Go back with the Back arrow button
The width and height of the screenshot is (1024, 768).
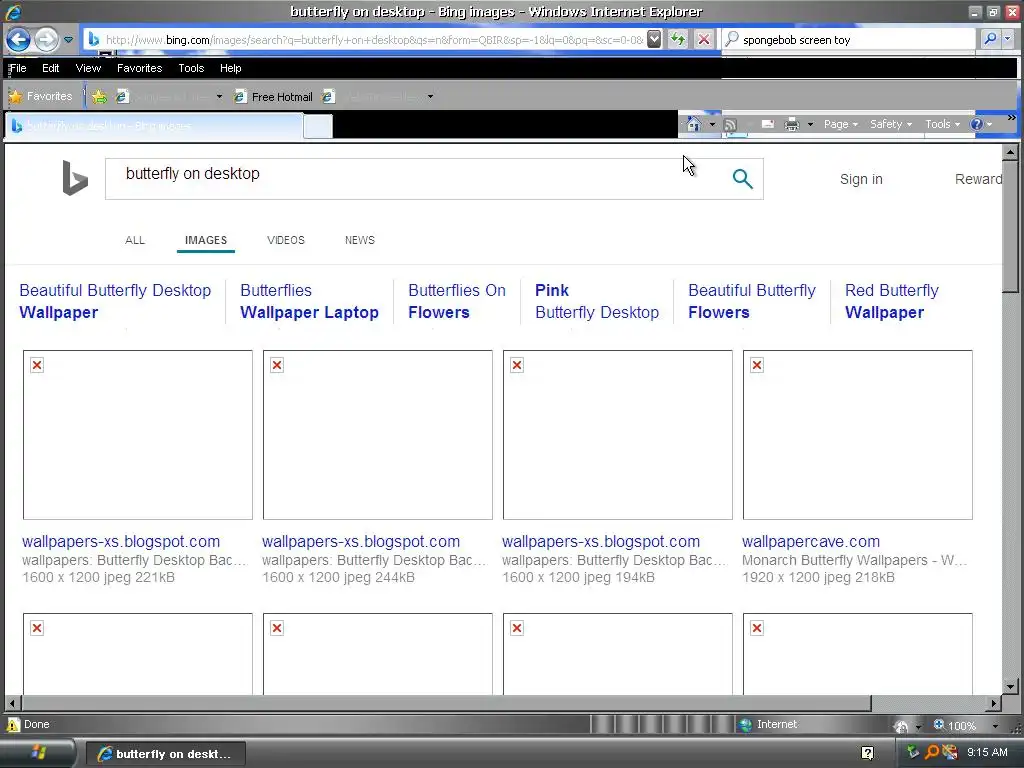pyautogui.click(x=18, y=40)
